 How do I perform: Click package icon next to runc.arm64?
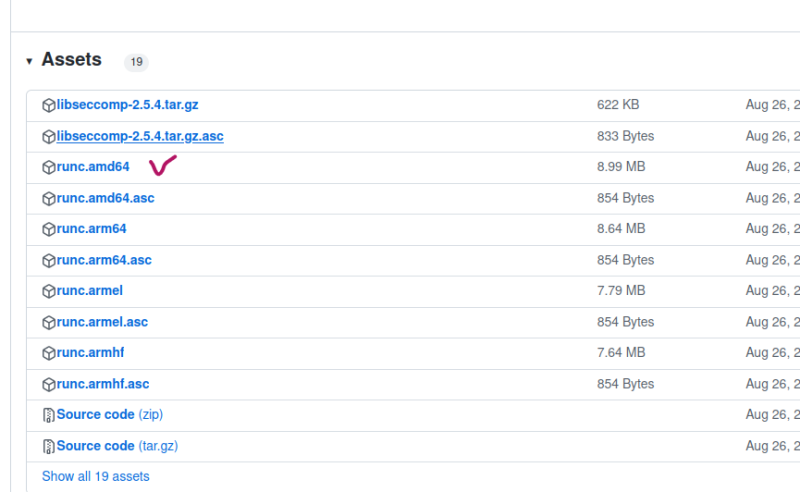[48, 229]
